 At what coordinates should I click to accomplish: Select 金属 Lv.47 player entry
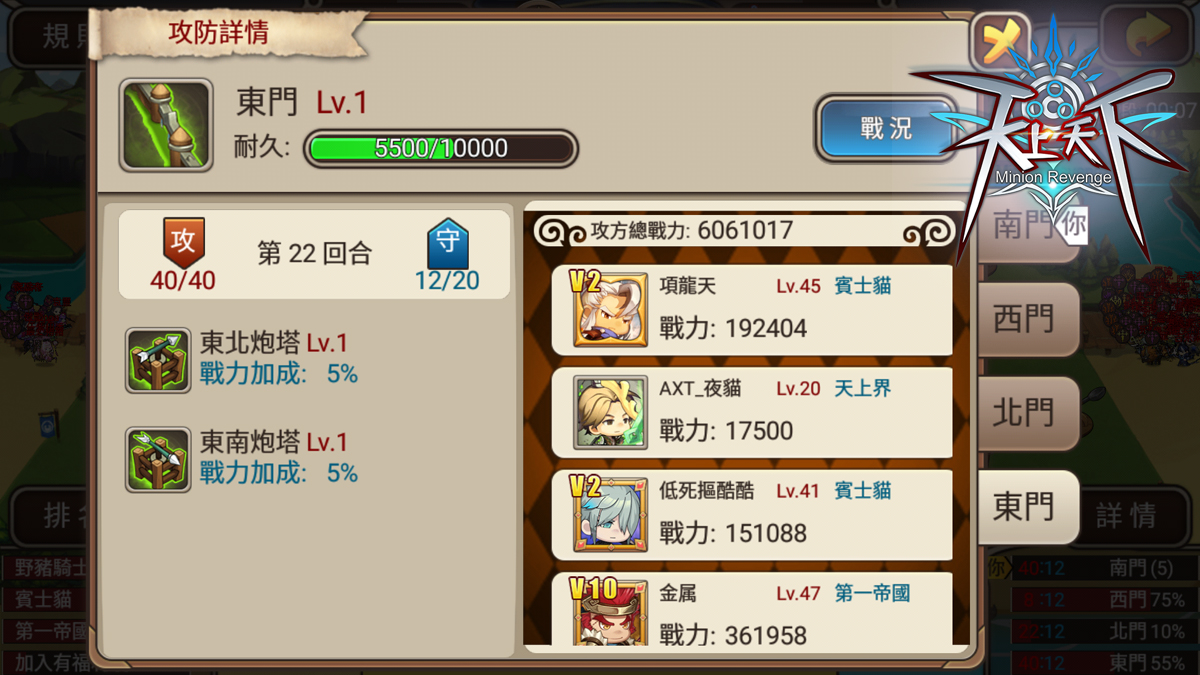[x=752, y=608]
